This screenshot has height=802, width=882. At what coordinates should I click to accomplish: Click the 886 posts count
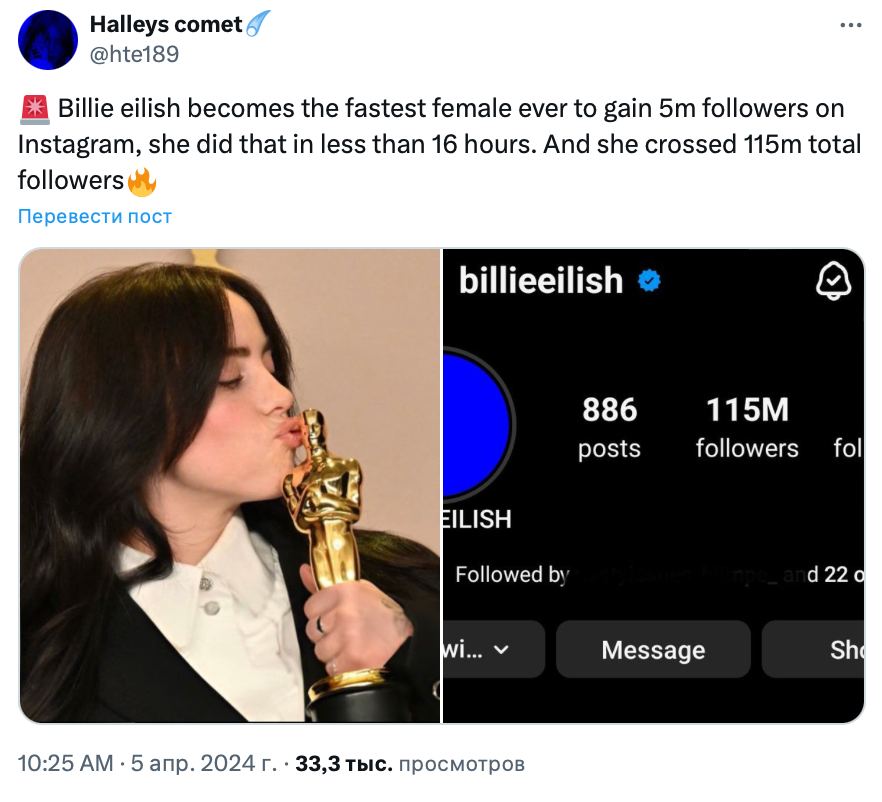[x=609, y=426]
